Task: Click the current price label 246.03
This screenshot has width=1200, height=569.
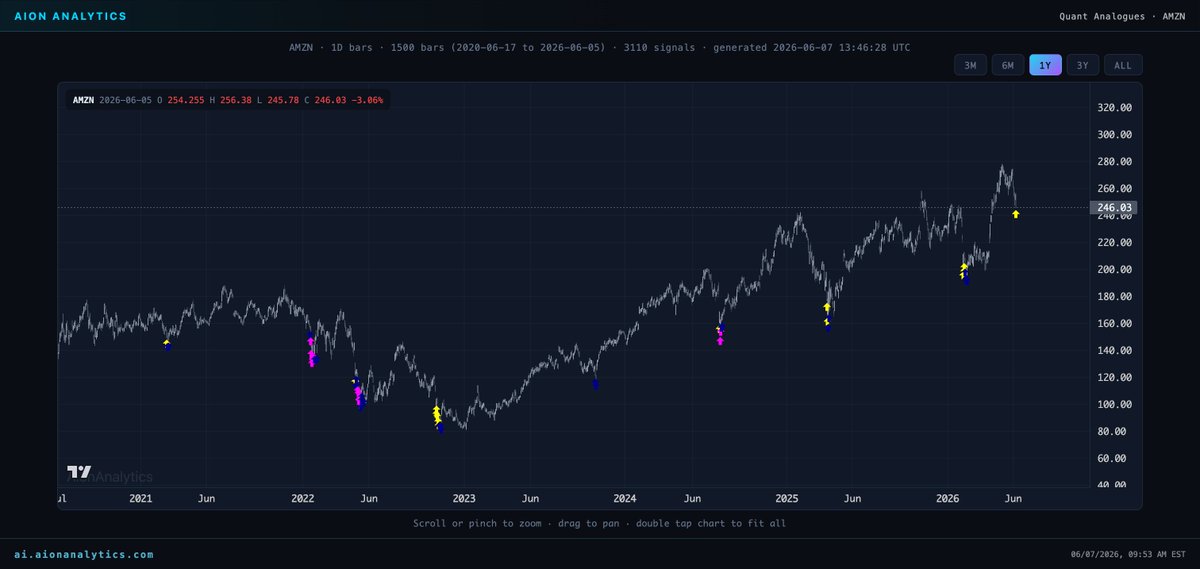Action: click(1113, 208)
